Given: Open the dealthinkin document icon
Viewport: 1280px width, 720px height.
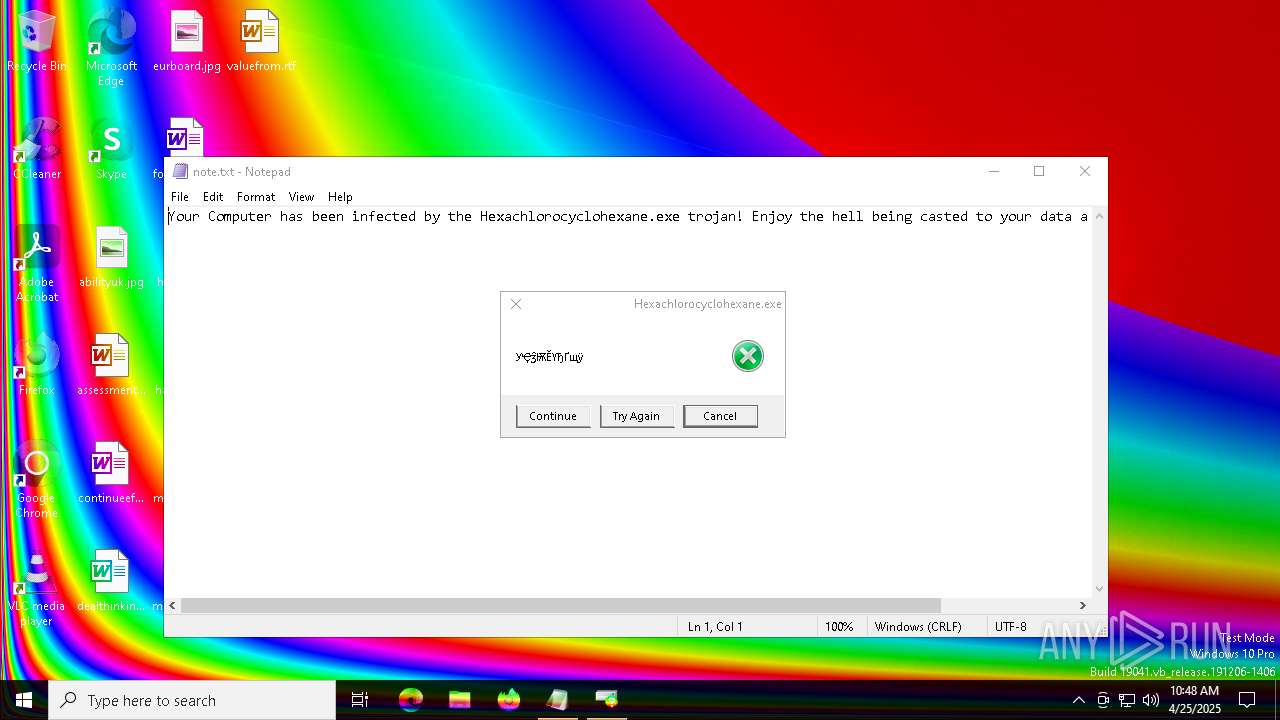Looking at the screenshot, I should click(111, 580).
